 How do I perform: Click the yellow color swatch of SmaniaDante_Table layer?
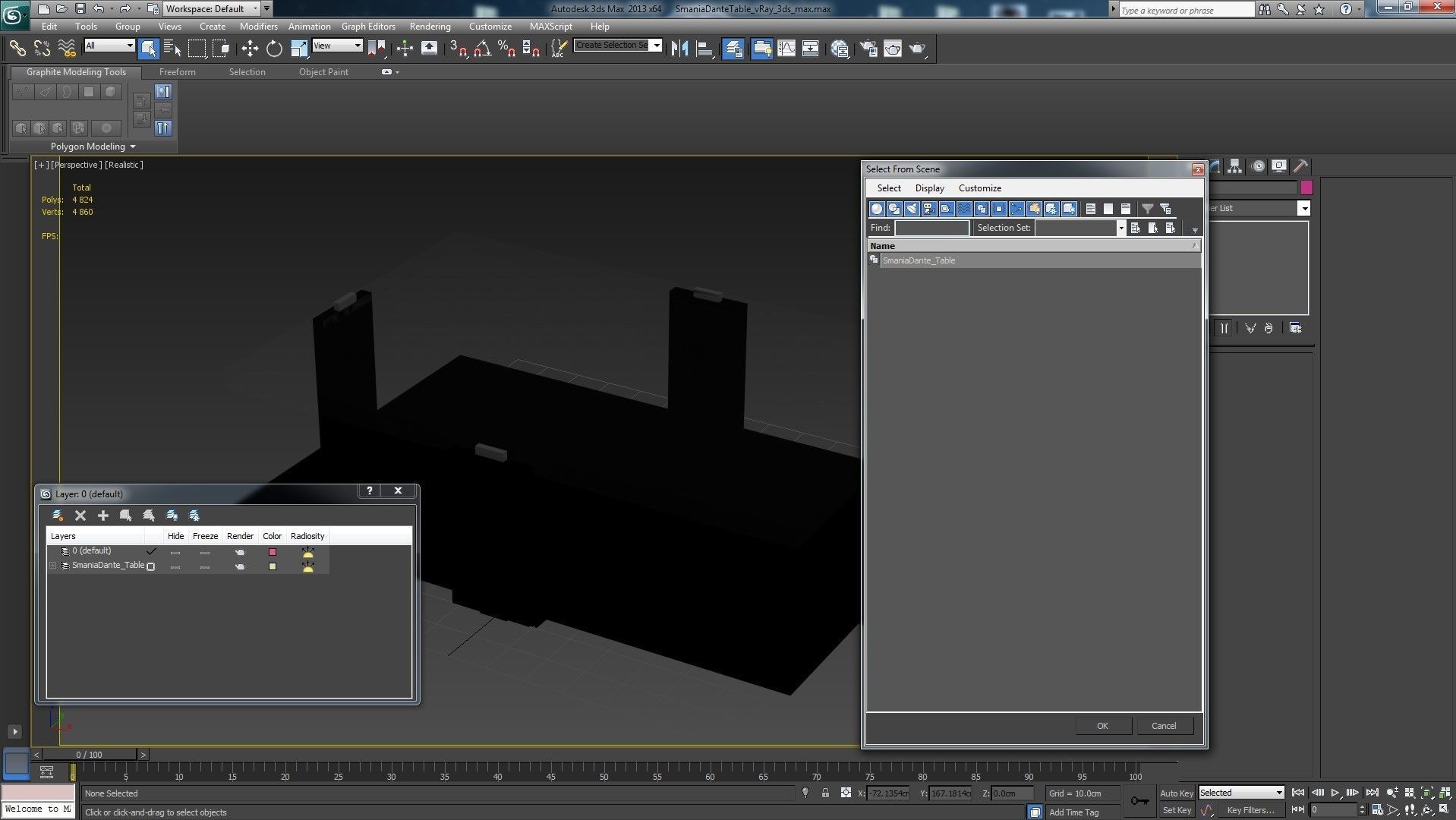click(x=273, y=566)
